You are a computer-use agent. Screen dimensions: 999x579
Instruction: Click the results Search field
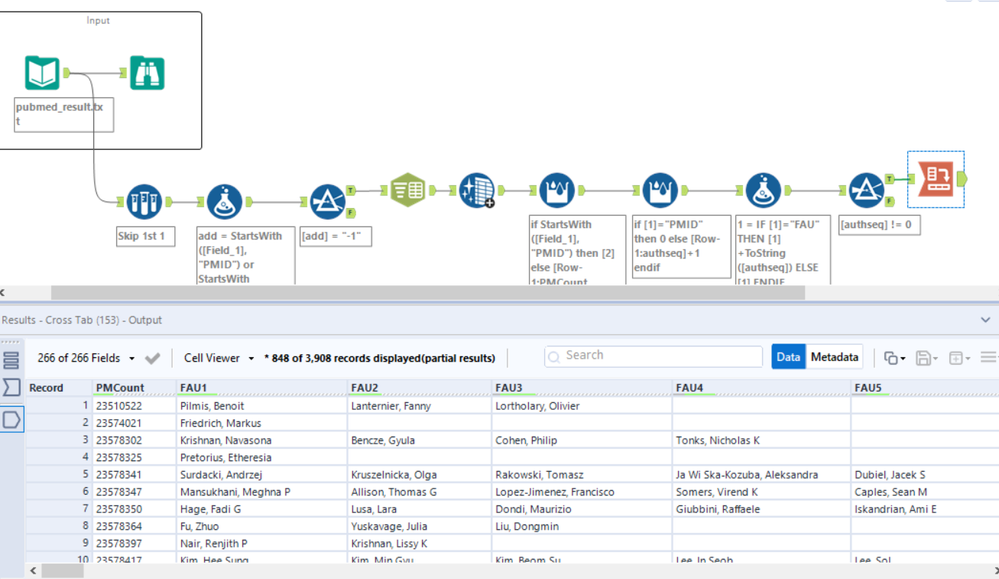click(x=654, y=356)
